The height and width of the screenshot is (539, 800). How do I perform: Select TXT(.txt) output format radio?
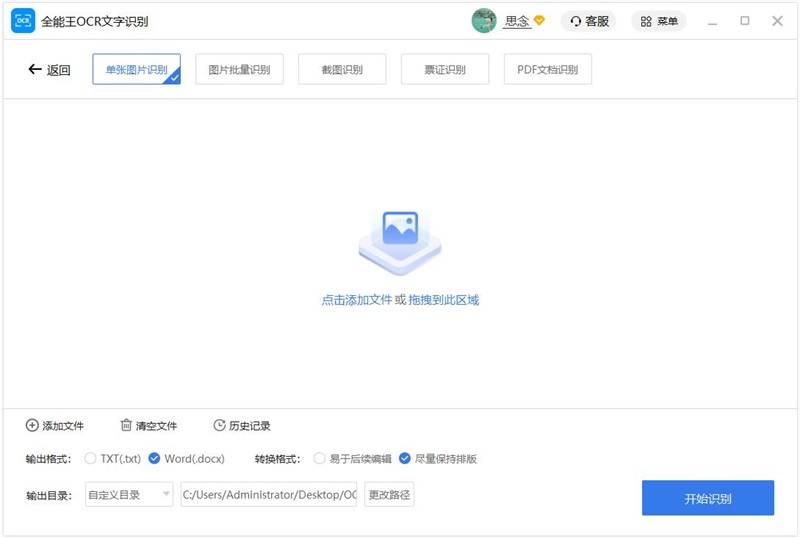[x=90, y=458]
